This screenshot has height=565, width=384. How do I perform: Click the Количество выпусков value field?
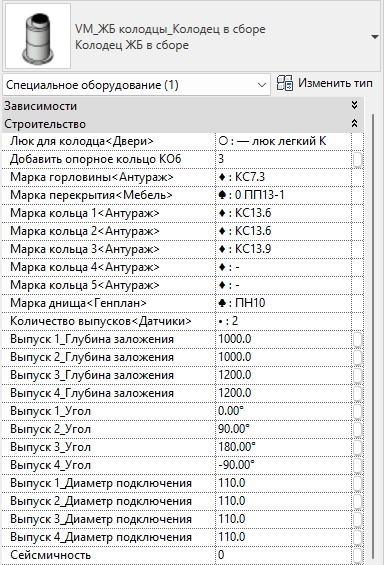(283, 321)
